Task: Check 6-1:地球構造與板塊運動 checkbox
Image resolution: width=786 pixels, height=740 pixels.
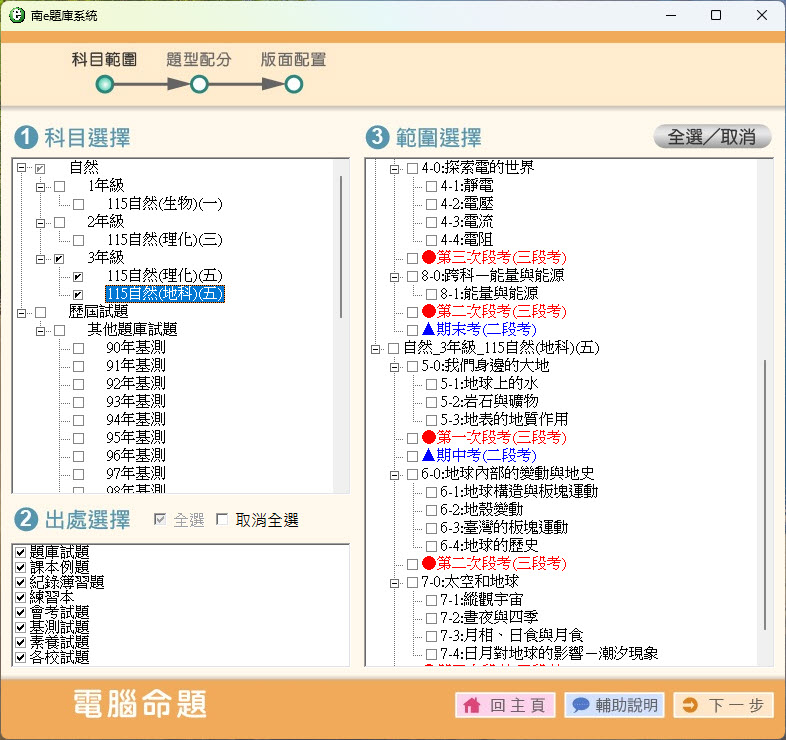Action: point(431,492)
